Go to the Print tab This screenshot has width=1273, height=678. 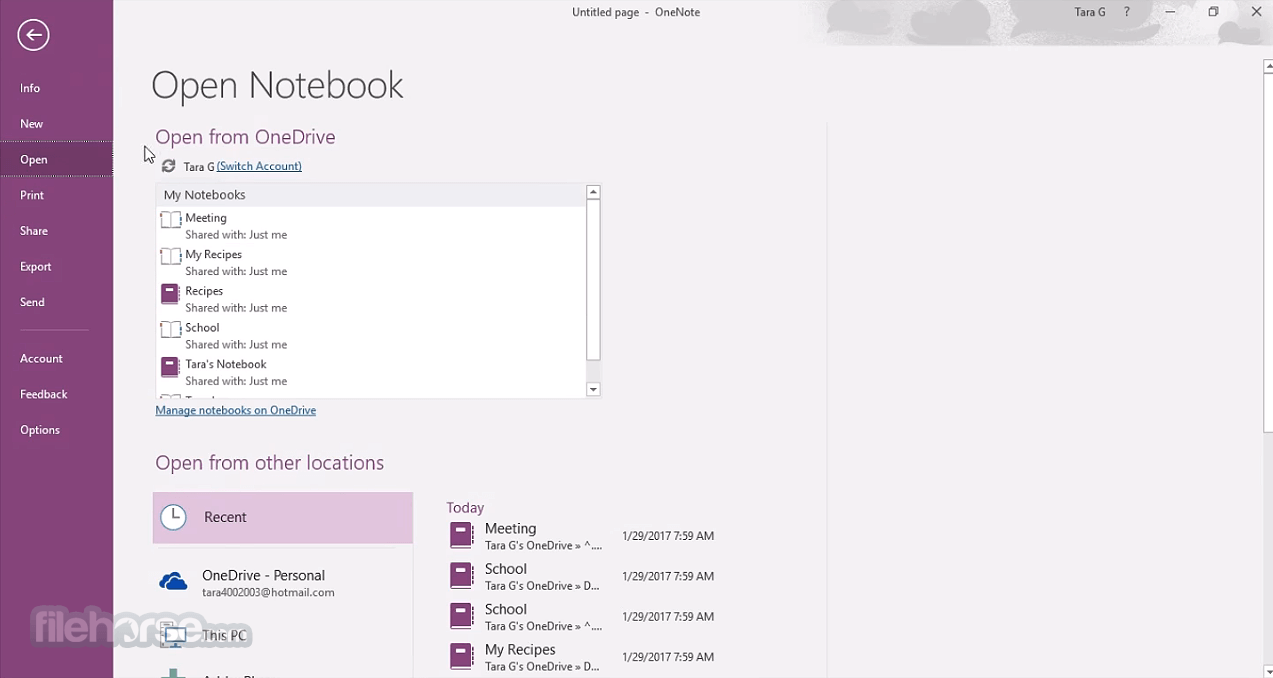tap(56, 195)
